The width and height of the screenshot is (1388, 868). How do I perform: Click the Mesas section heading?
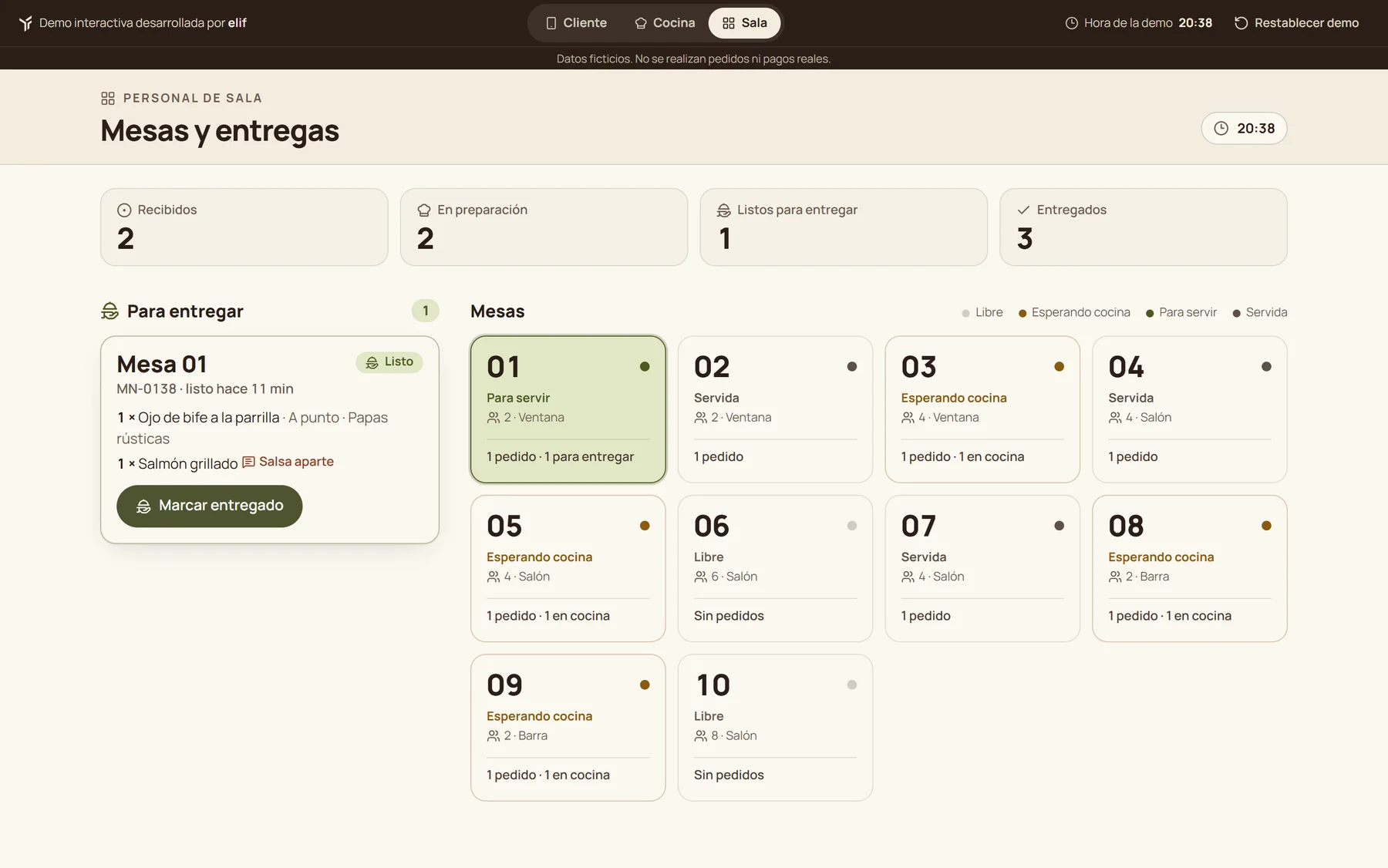click(x=497, y=311)
